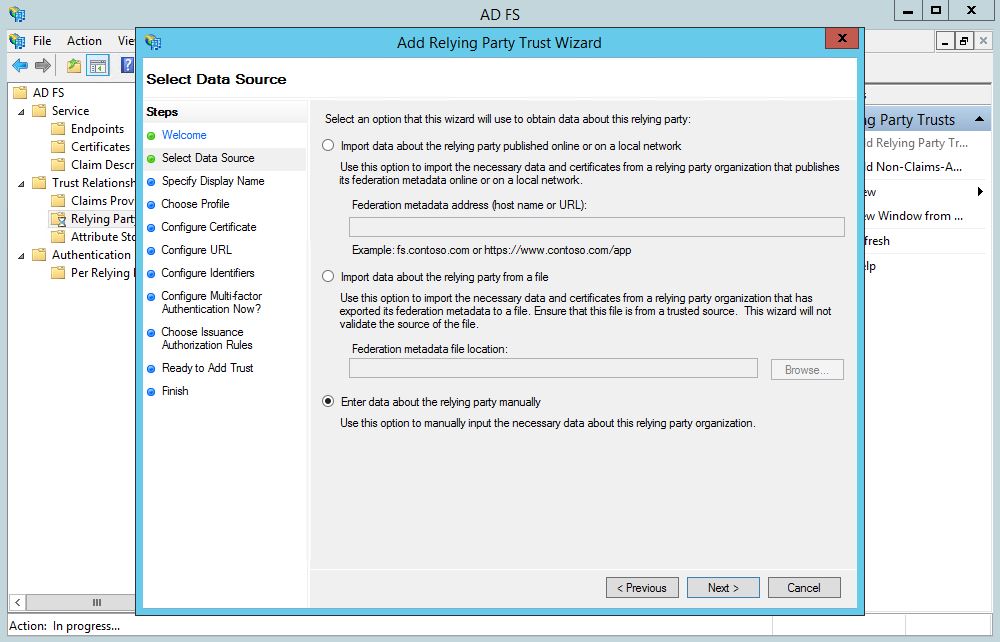
Task: Click the blue Help toolbar icon
Action: (127, 66)
